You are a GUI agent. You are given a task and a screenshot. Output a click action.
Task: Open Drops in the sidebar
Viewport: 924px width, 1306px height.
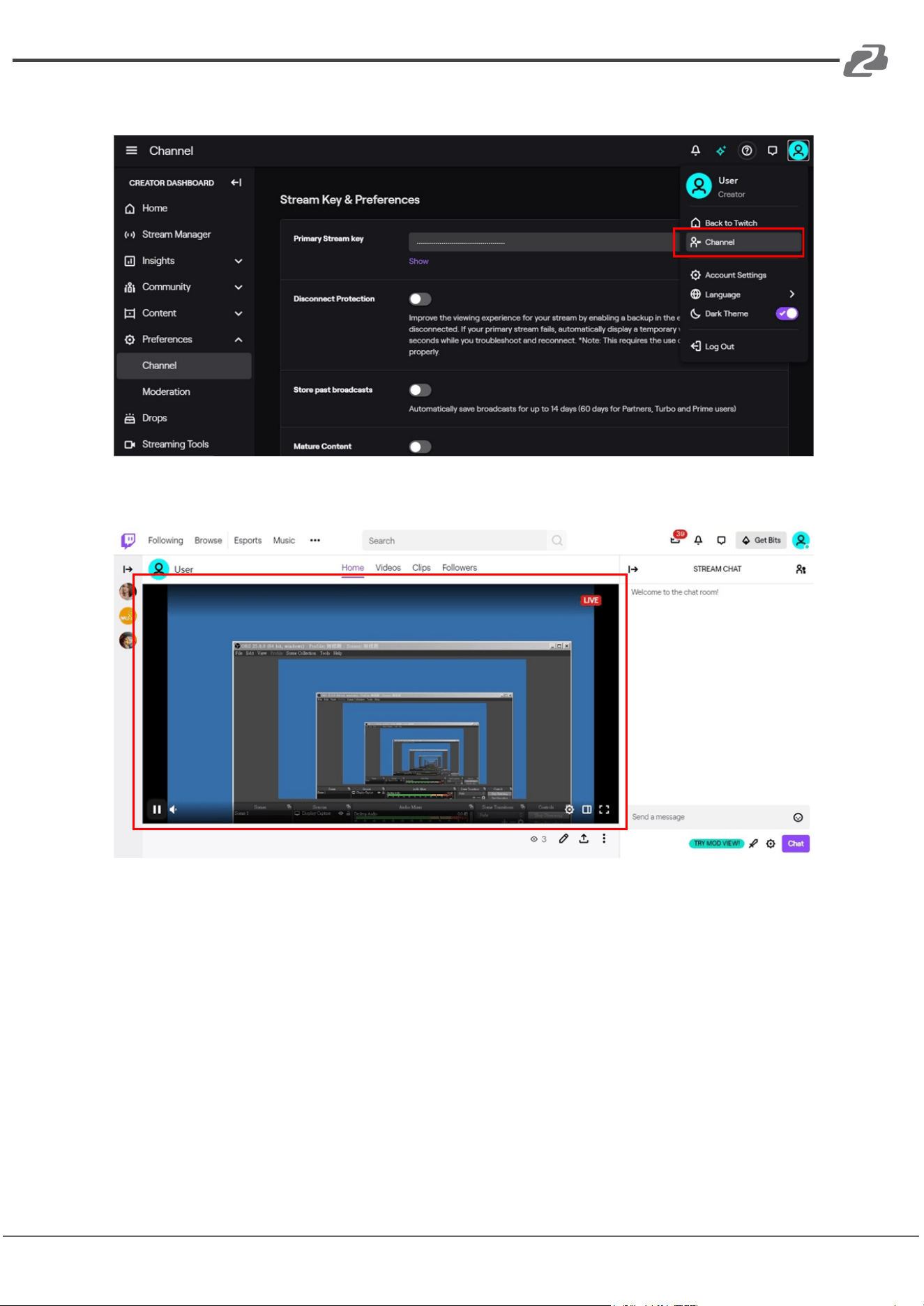154,418
